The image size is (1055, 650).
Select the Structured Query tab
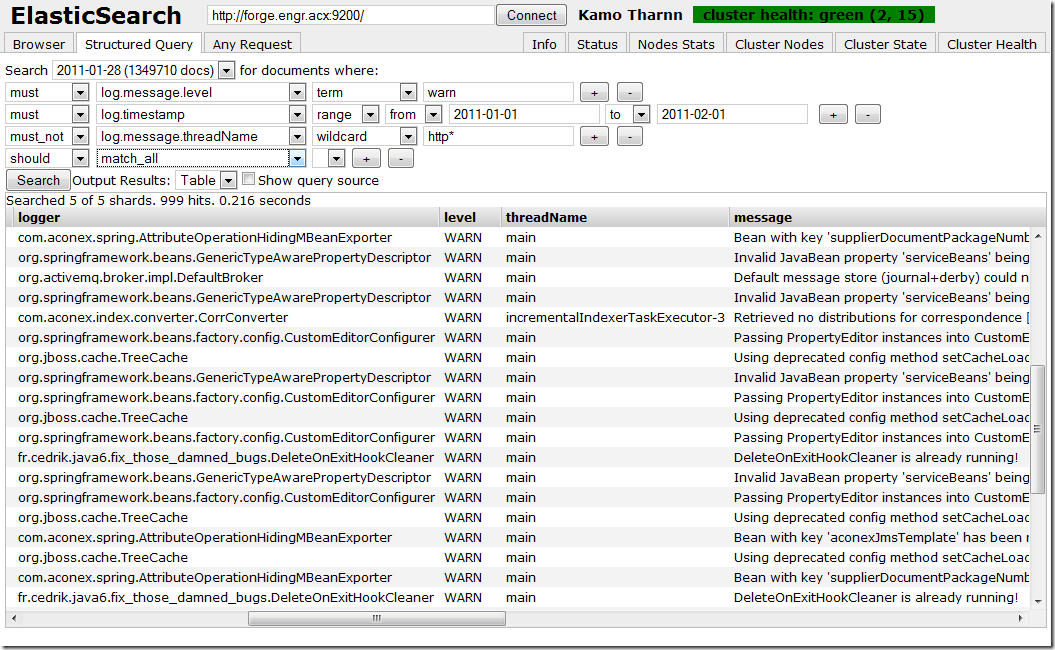pos(139,44)
